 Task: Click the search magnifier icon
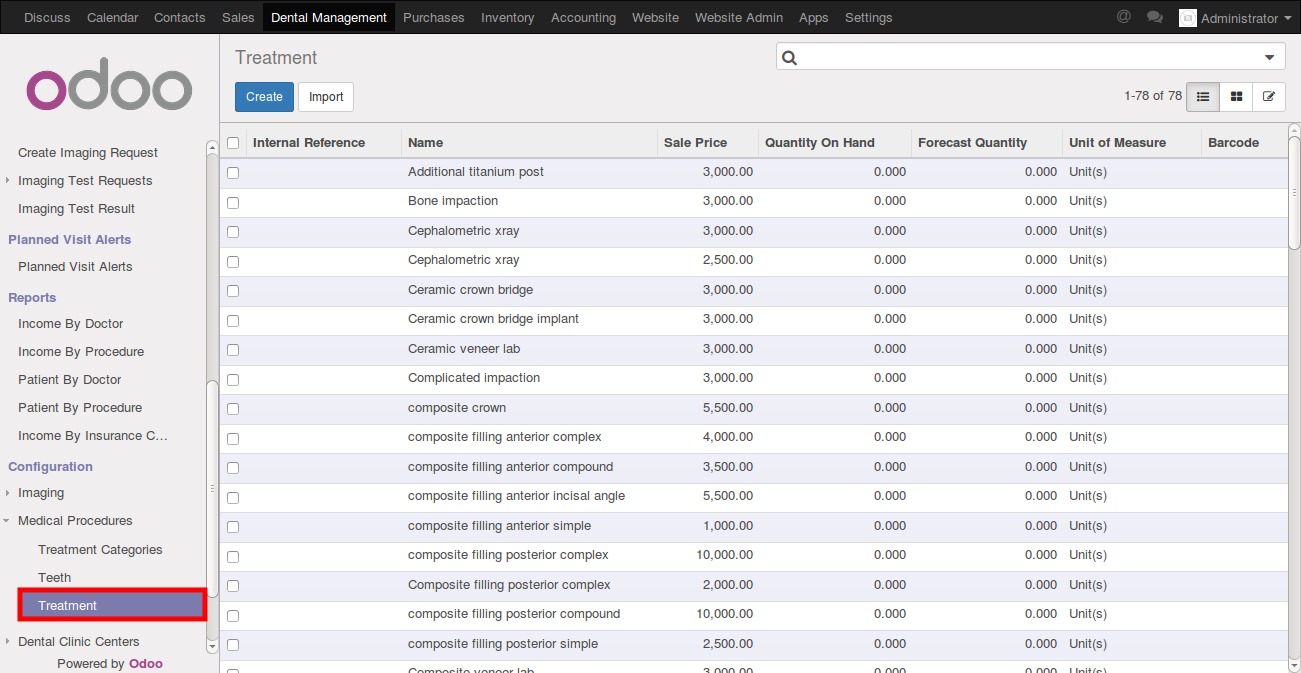coord(789,58)
